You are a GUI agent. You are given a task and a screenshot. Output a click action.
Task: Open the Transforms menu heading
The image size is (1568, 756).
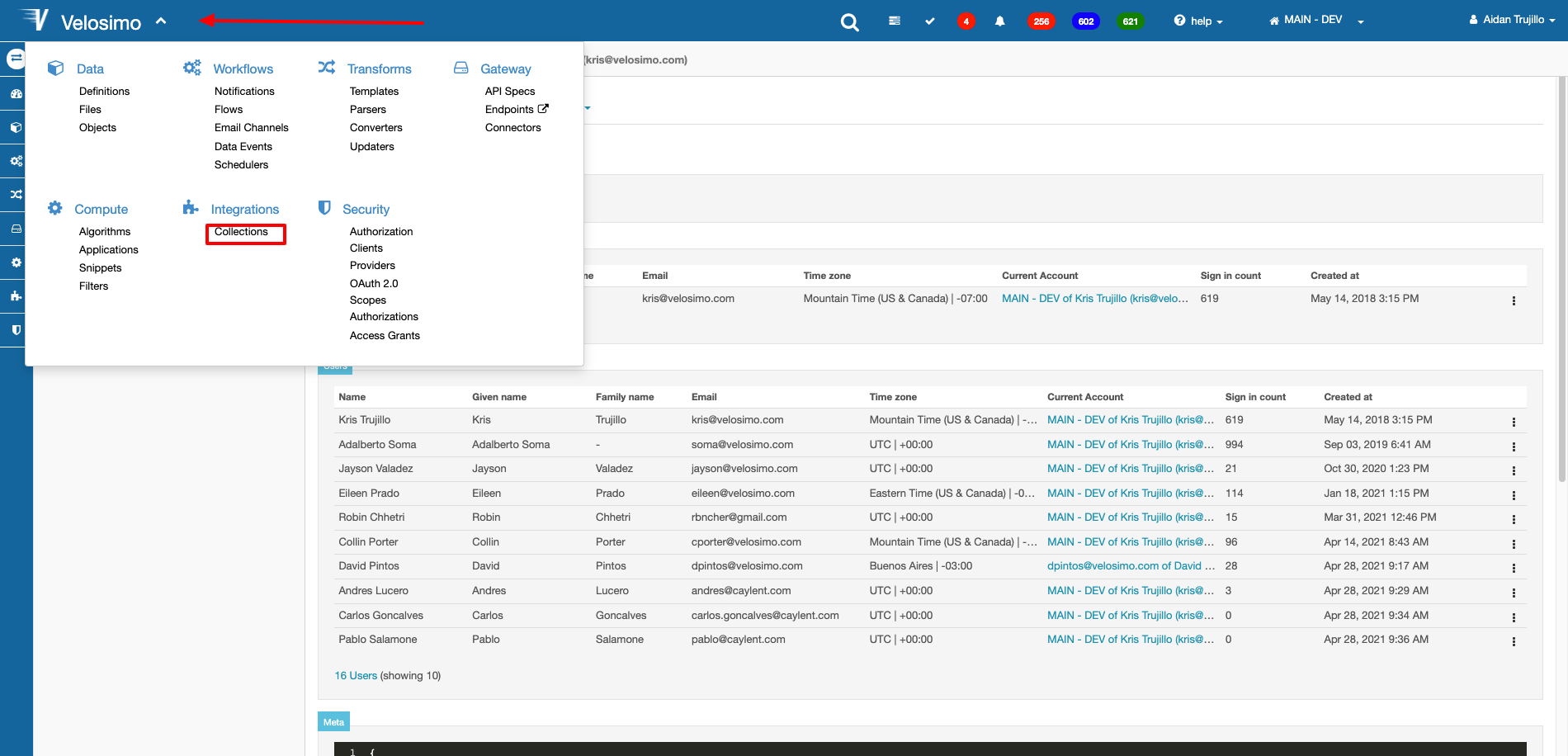(x=379, y=69)
